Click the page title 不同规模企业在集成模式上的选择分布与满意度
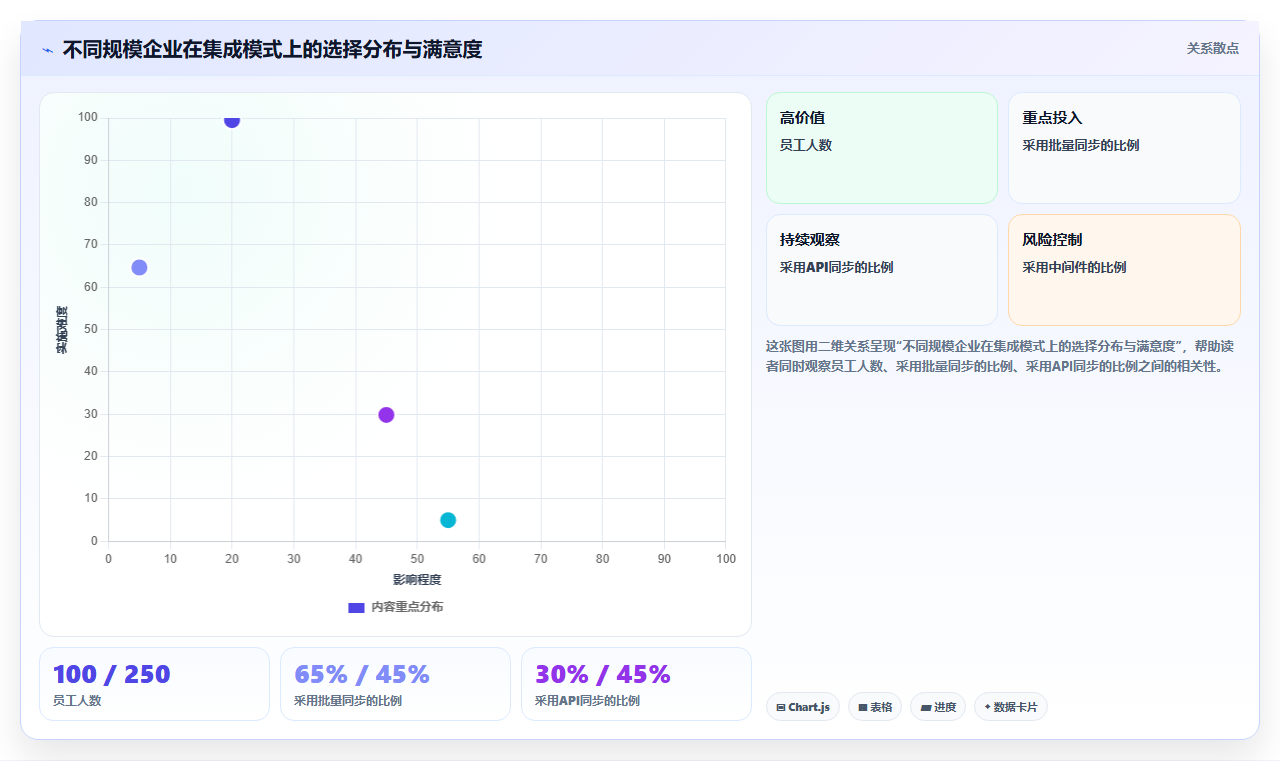 click(272, 49)
